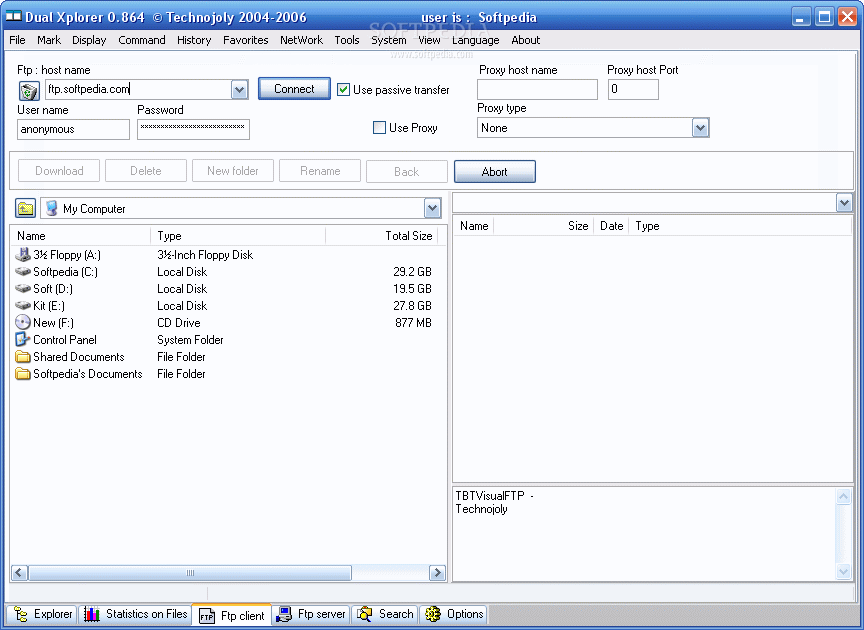This screenshot has height=630, width=864.
Task: Select the Kit (E:) drive icon
Action: coord(23,306)
